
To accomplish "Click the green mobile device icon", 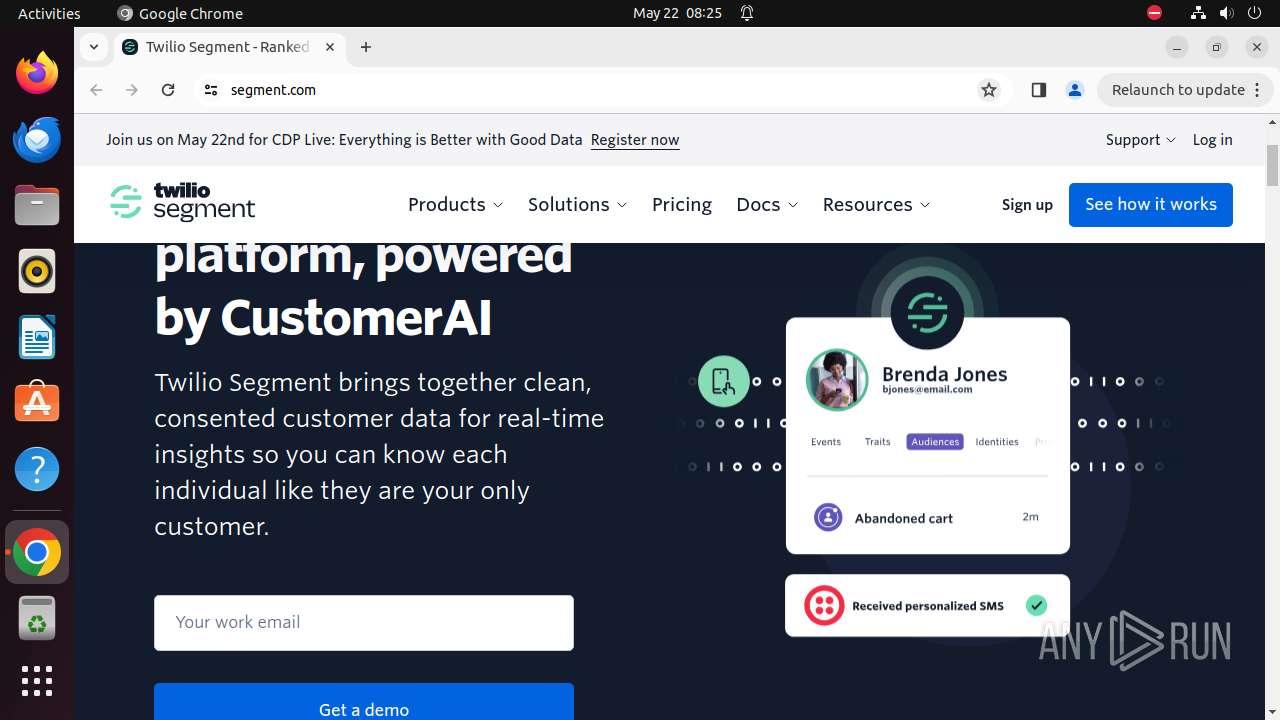I will pyautogui.click(x=724, y=381).
